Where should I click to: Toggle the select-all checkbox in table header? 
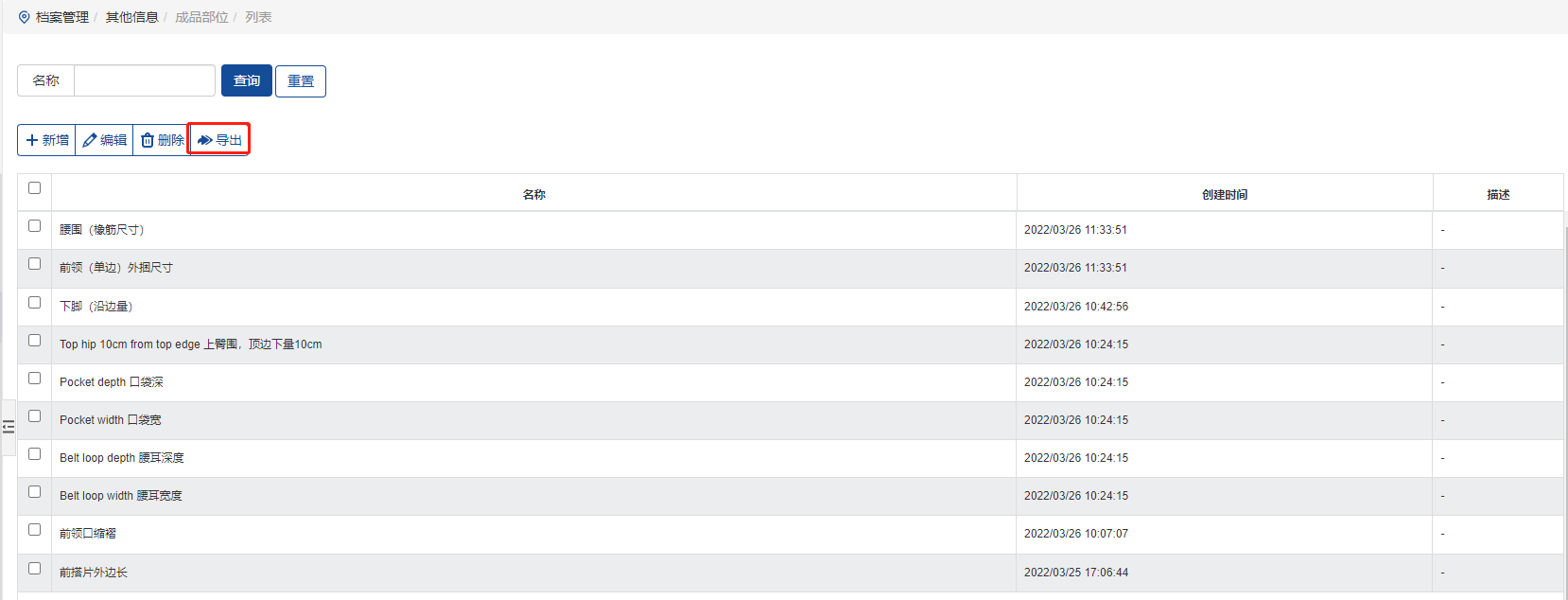35,188
